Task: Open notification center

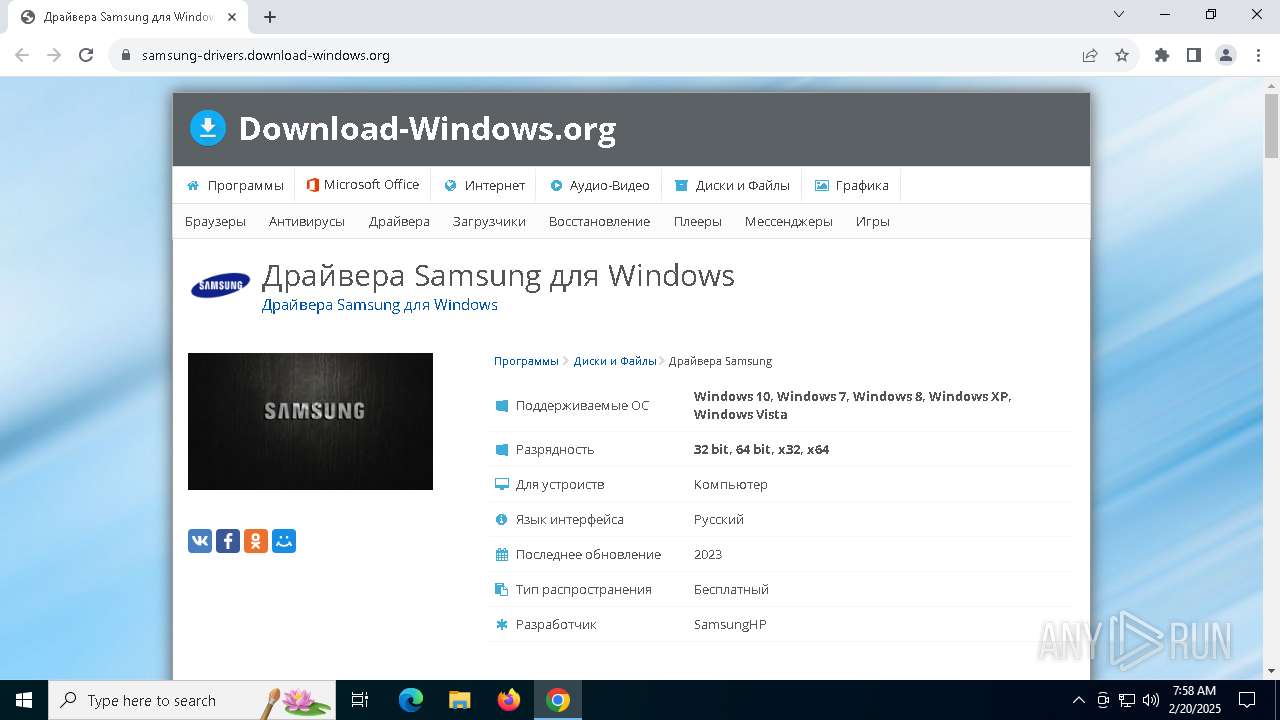Action: coord(1247,700)
